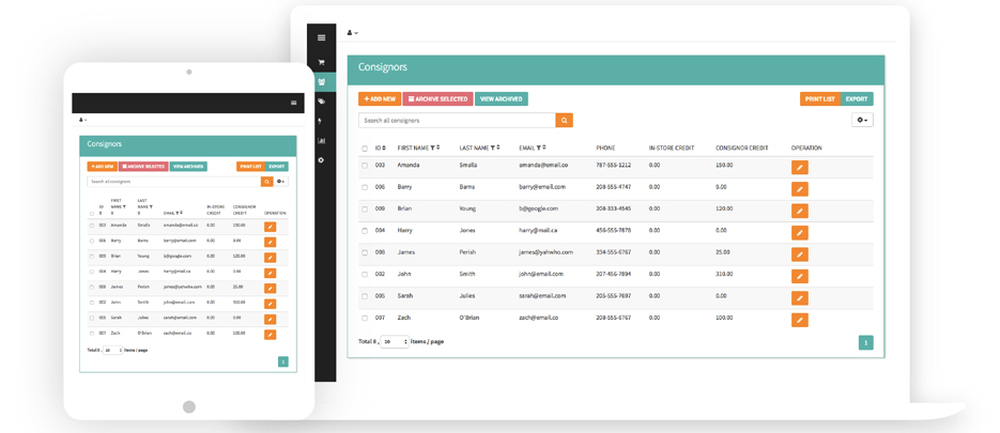Check the box for Amanda Smalls on laptop

click(x=365, y=165)
